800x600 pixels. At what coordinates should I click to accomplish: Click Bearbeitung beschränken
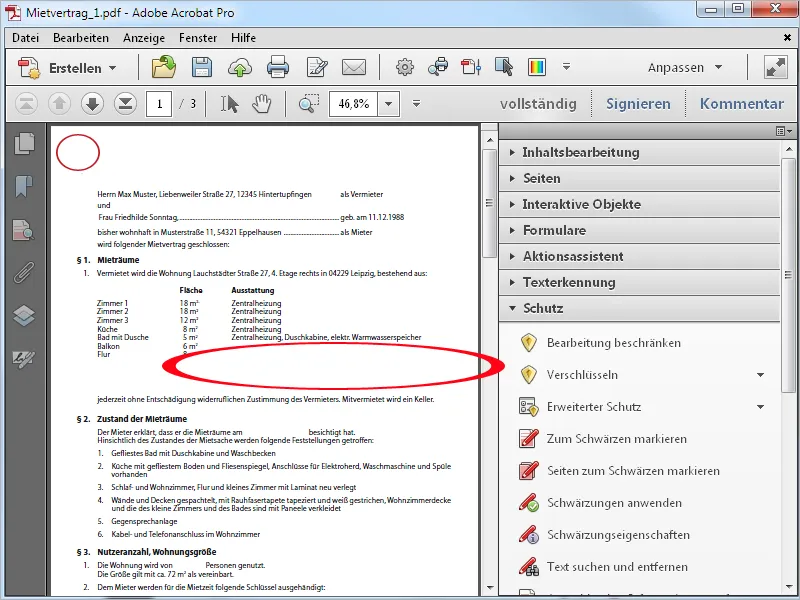613,343
